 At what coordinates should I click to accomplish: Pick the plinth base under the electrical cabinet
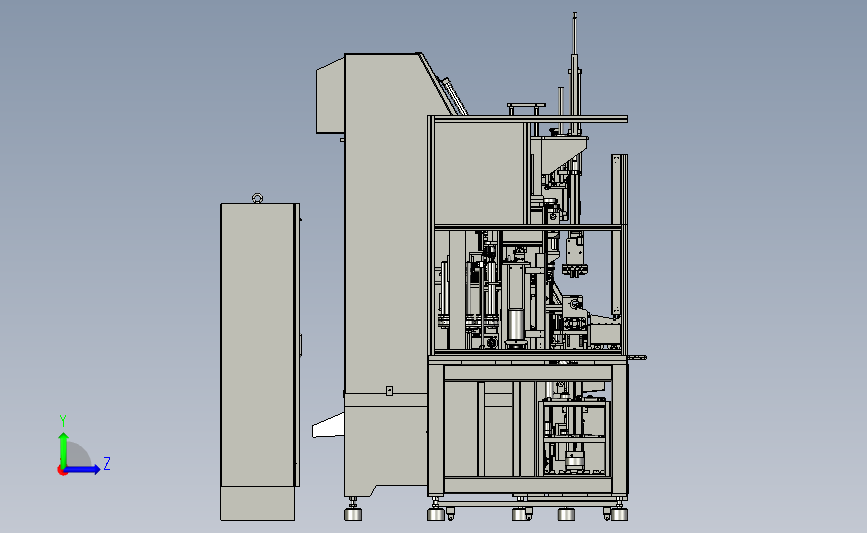pyautogui.click(x=257, y=504)
